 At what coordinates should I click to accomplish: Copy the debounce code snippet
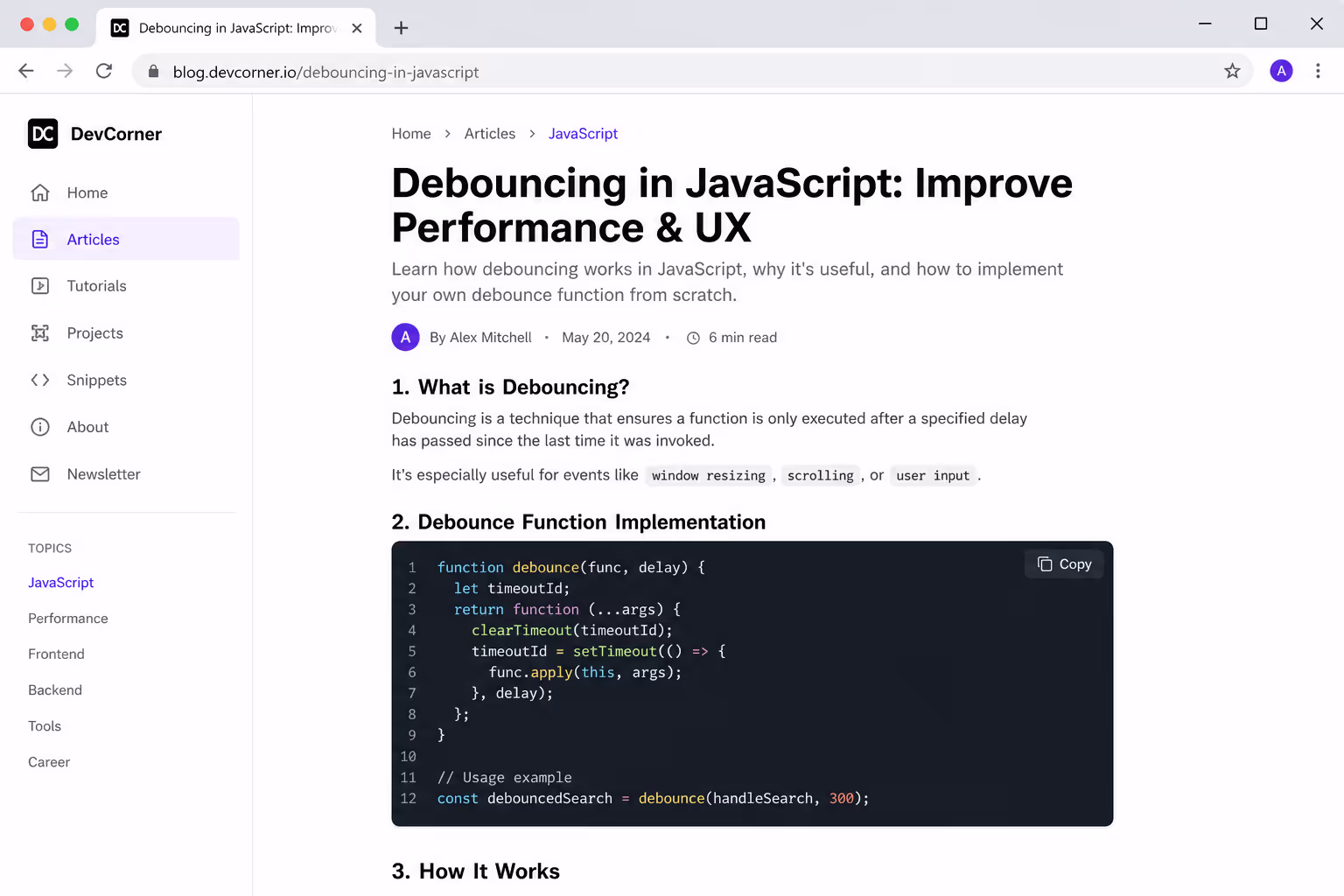[x=1064, y=564]
